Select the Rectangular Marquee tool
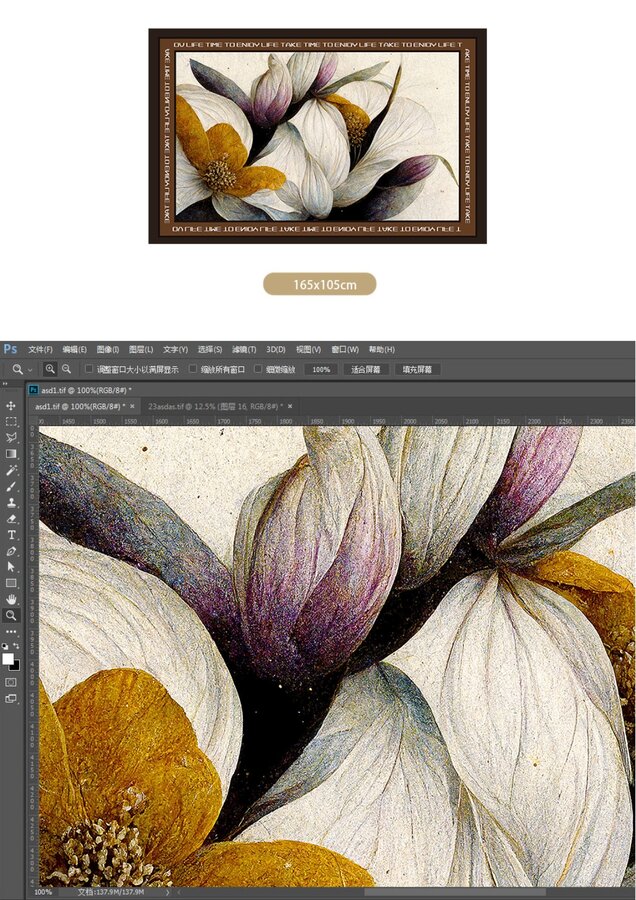Viewport: 636px width, 900px height. click(11, 421)
